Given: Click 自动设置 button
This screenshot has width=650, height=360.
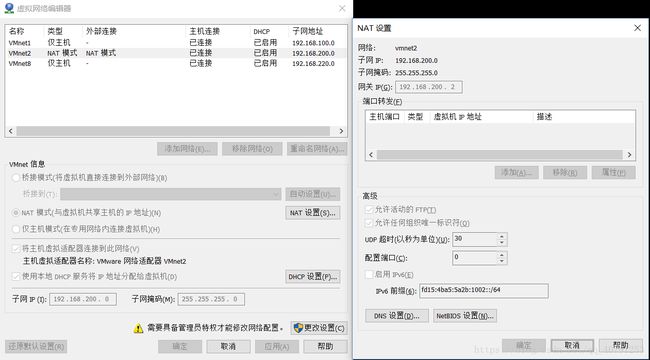Looking at the screenshot, I should [313, 194].
